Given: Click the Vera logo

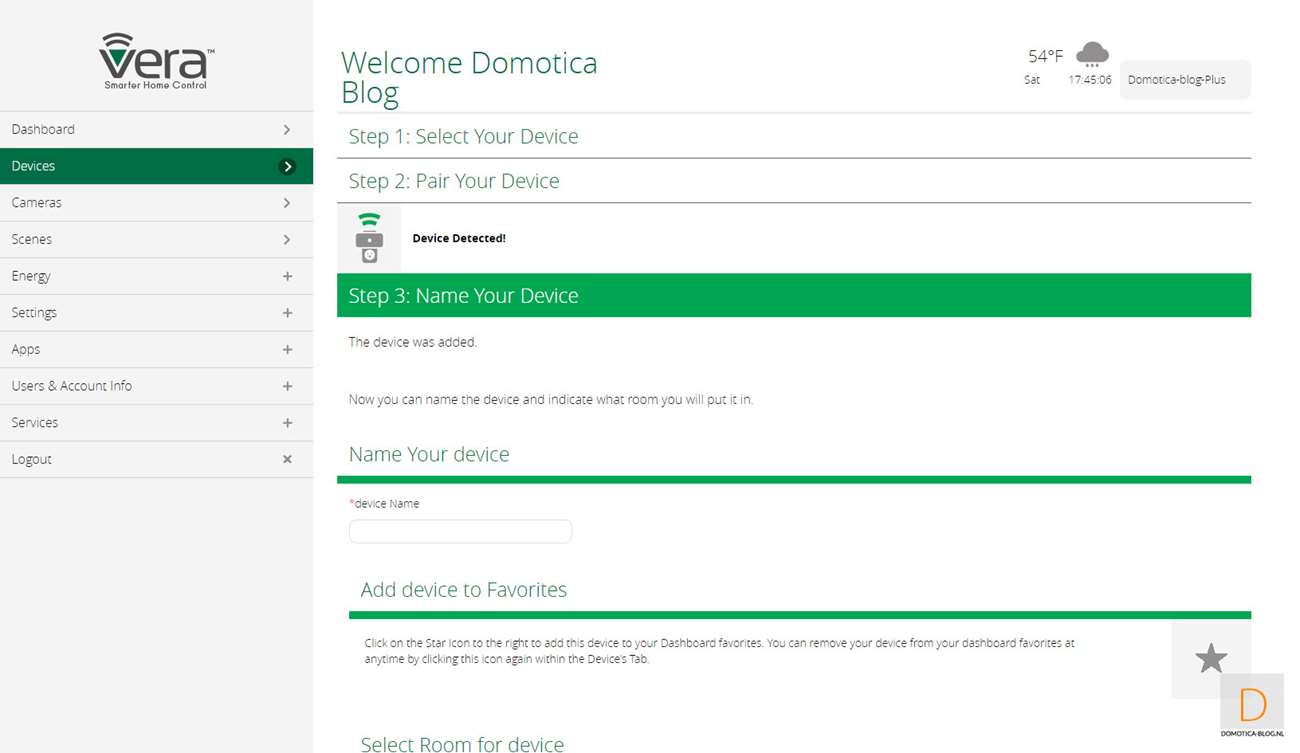Looking at the screenshot, I should (x=156, y=60).
